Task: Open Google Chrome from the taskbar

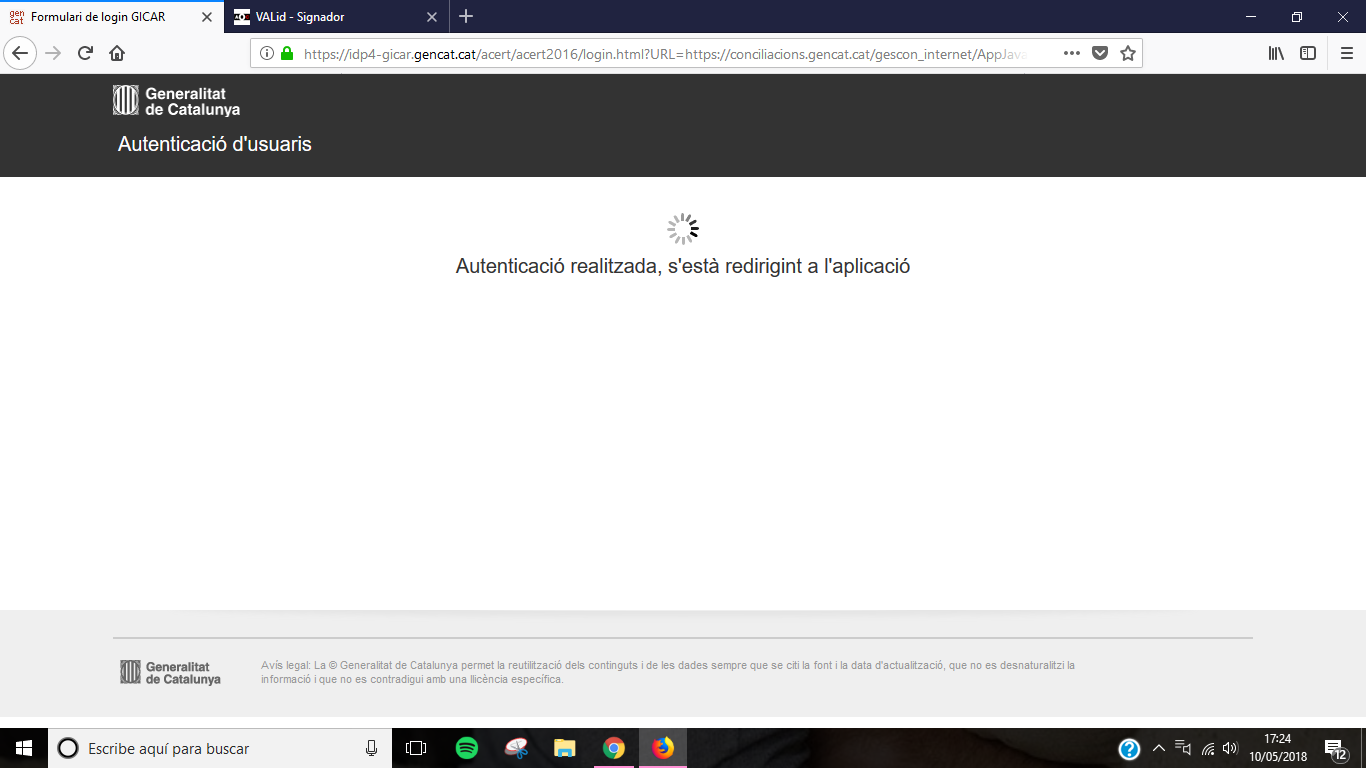Action: [x=614, y=748]
